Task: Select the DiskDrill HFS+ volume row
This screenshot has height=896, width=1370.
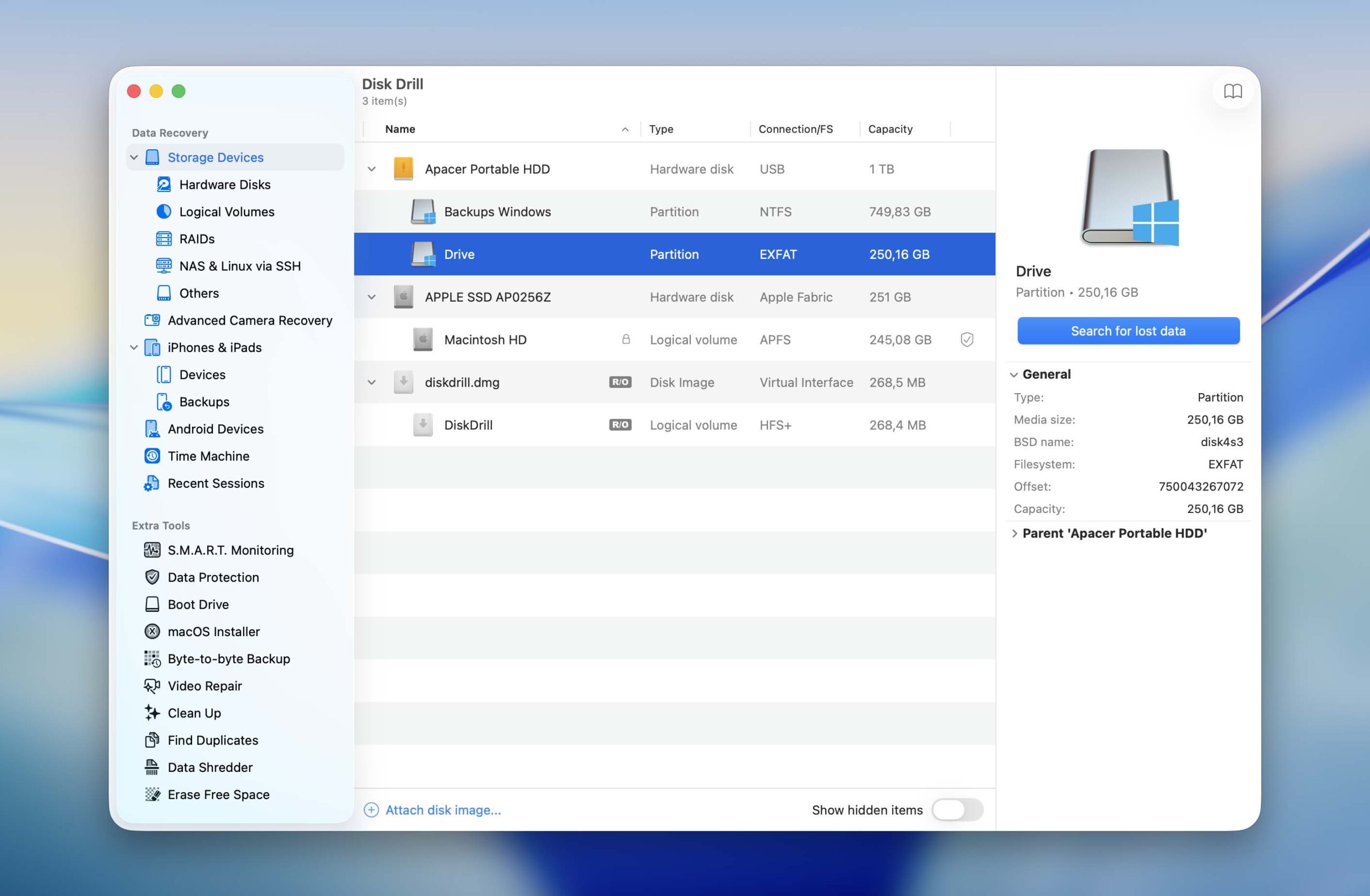Action: point(675,425)
